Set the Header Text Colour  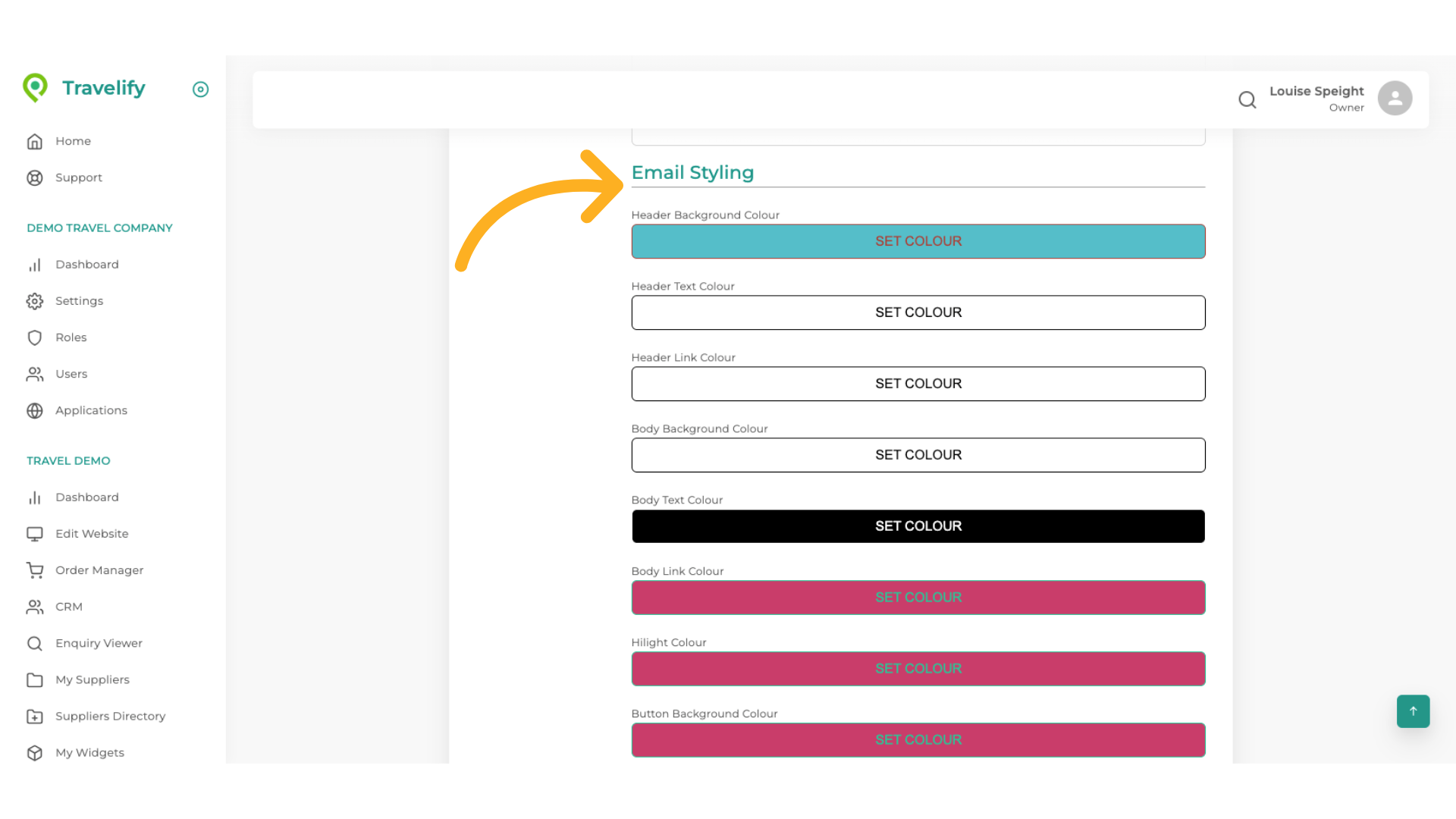coord(918,312)
